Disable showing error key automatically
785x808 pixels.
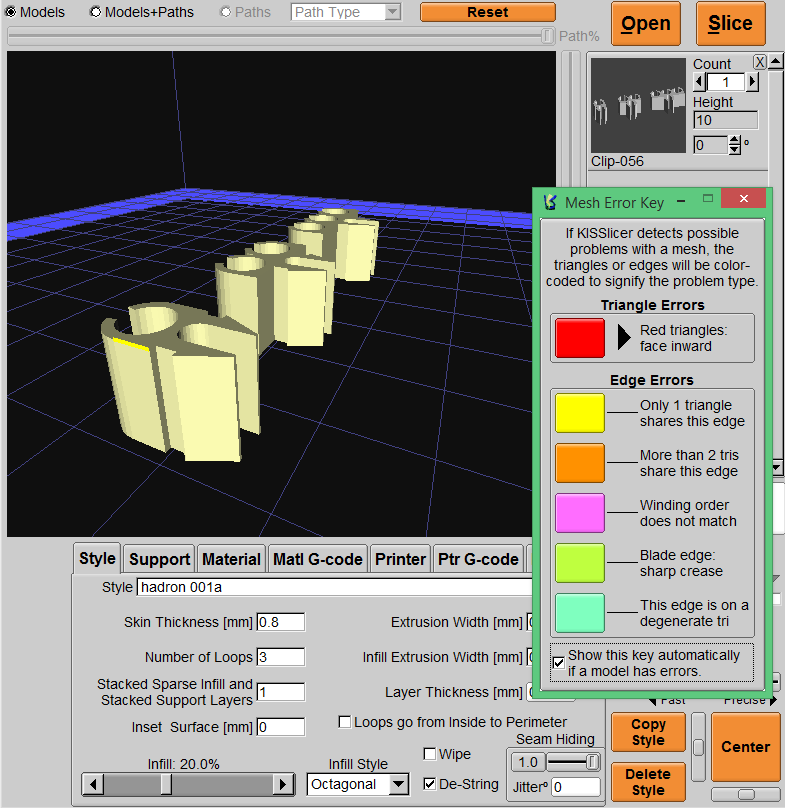pyautogui.click(x=558, y=663)
